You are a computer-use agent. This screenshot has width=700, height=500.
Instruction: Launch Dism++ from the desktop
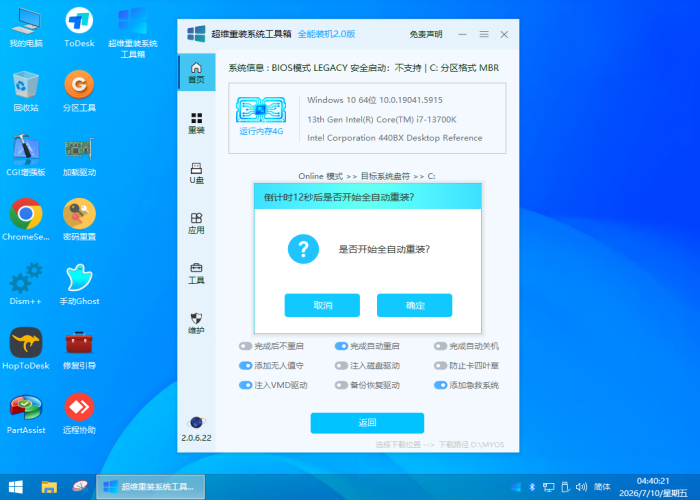(x=26, y=284)
